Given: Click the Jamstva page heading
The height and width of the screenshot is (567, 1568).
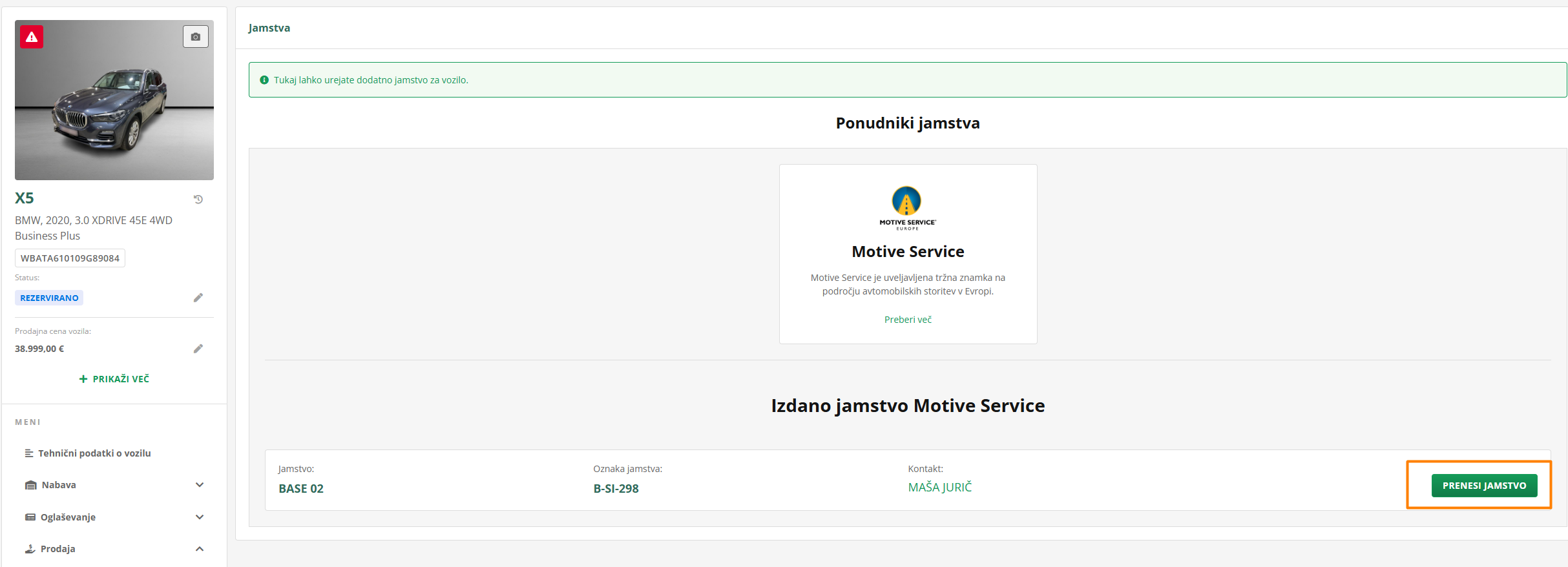Looking at the screenshot, I should click(269, 28).
